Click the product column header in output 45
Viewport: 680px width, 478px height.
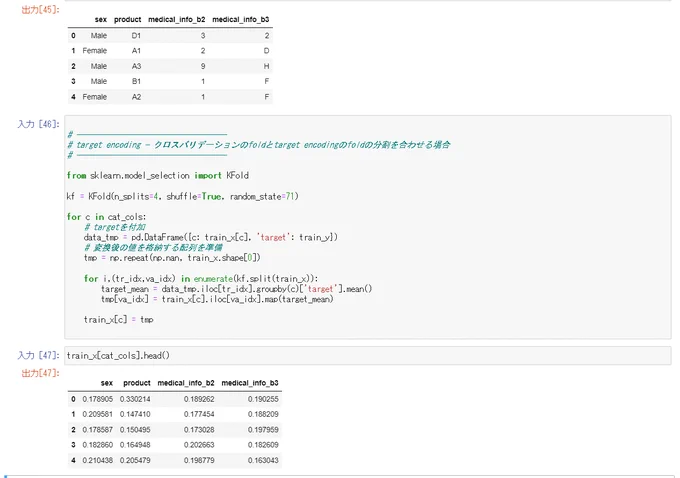coord(128,20)
